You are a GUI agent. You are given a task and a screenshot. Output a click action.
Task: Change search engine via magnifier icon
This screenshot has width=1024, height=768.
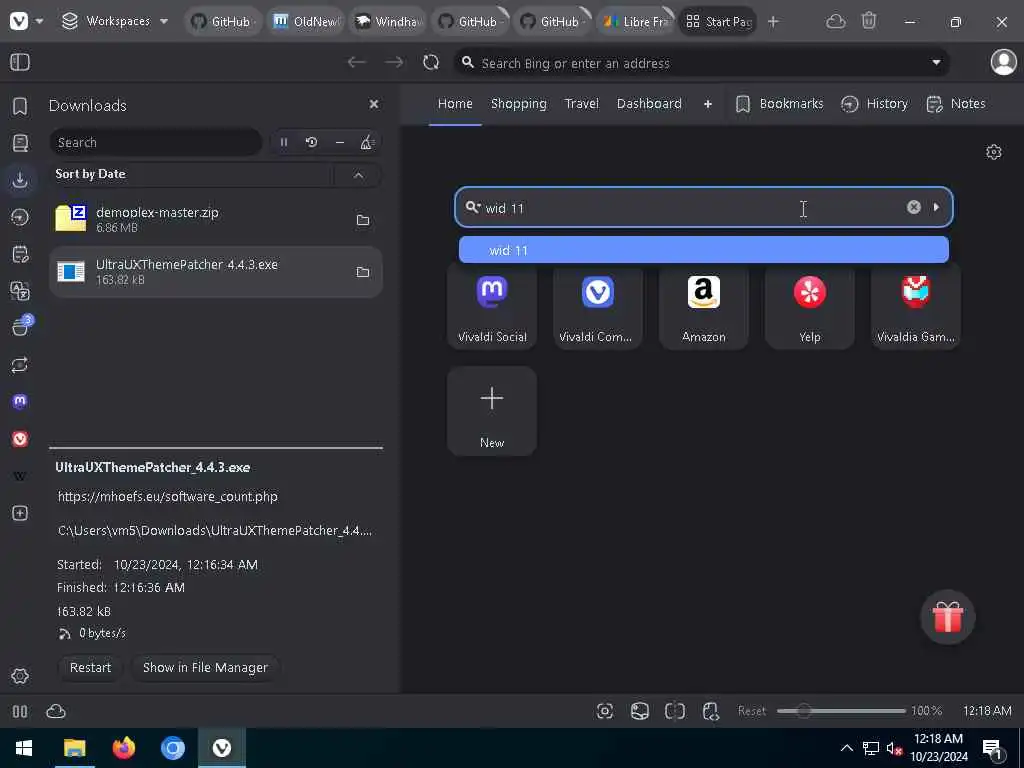tap(473, 208)
